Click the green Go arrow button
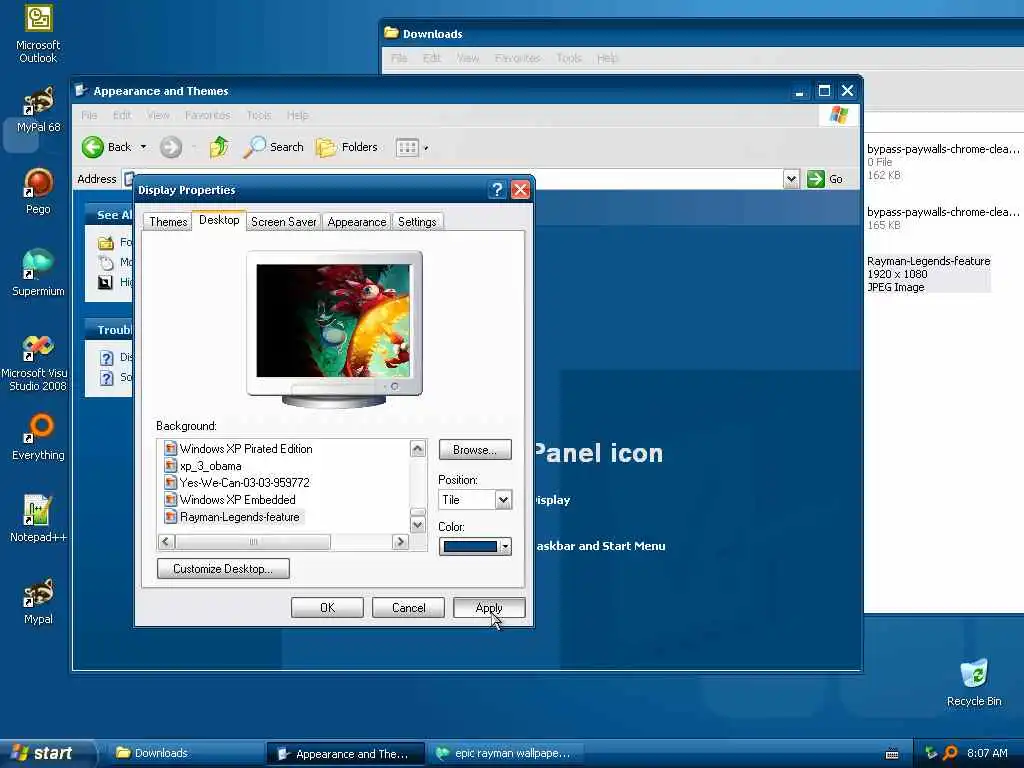The width and height of the screenshot is (1024, 768). click(x=816, y=178)
